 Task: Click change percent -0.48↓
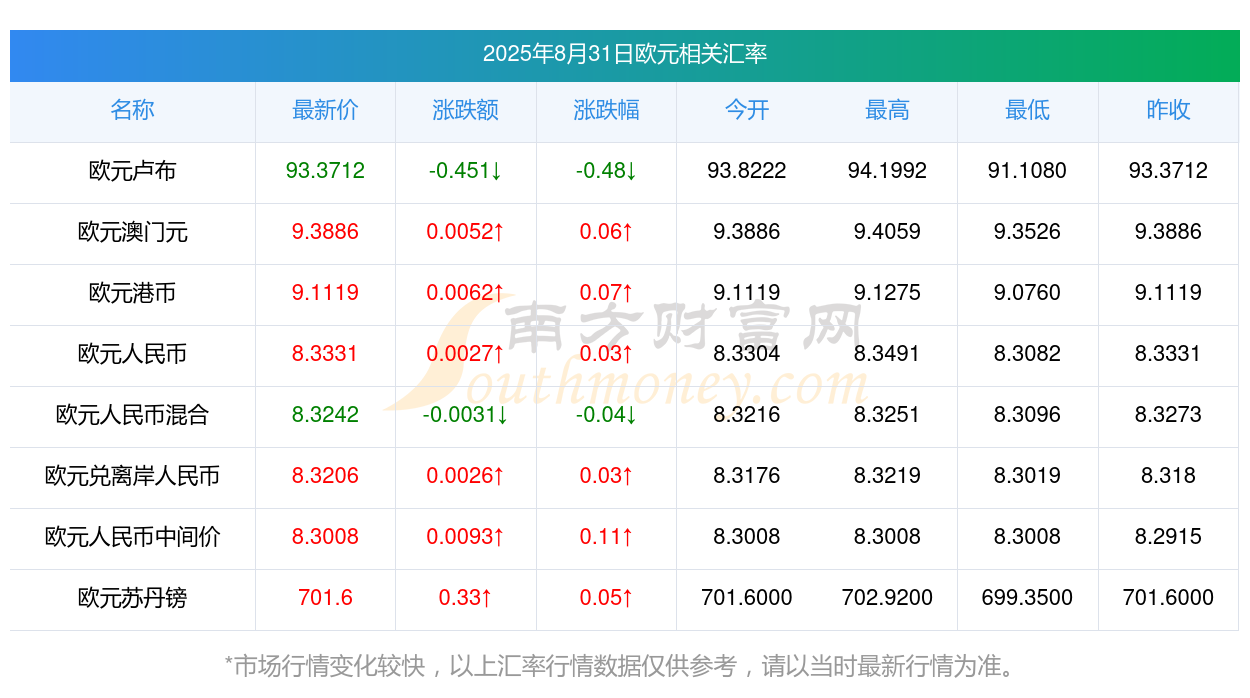(x=606, y=171)
